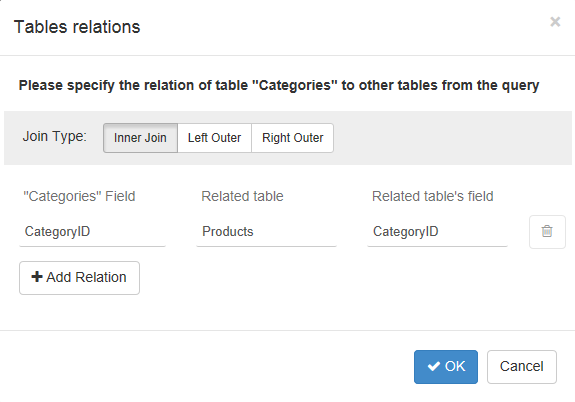Click the gray Join Type bar background
The height and width of the screenshot is (402, 575).
[x=451, y=138]
